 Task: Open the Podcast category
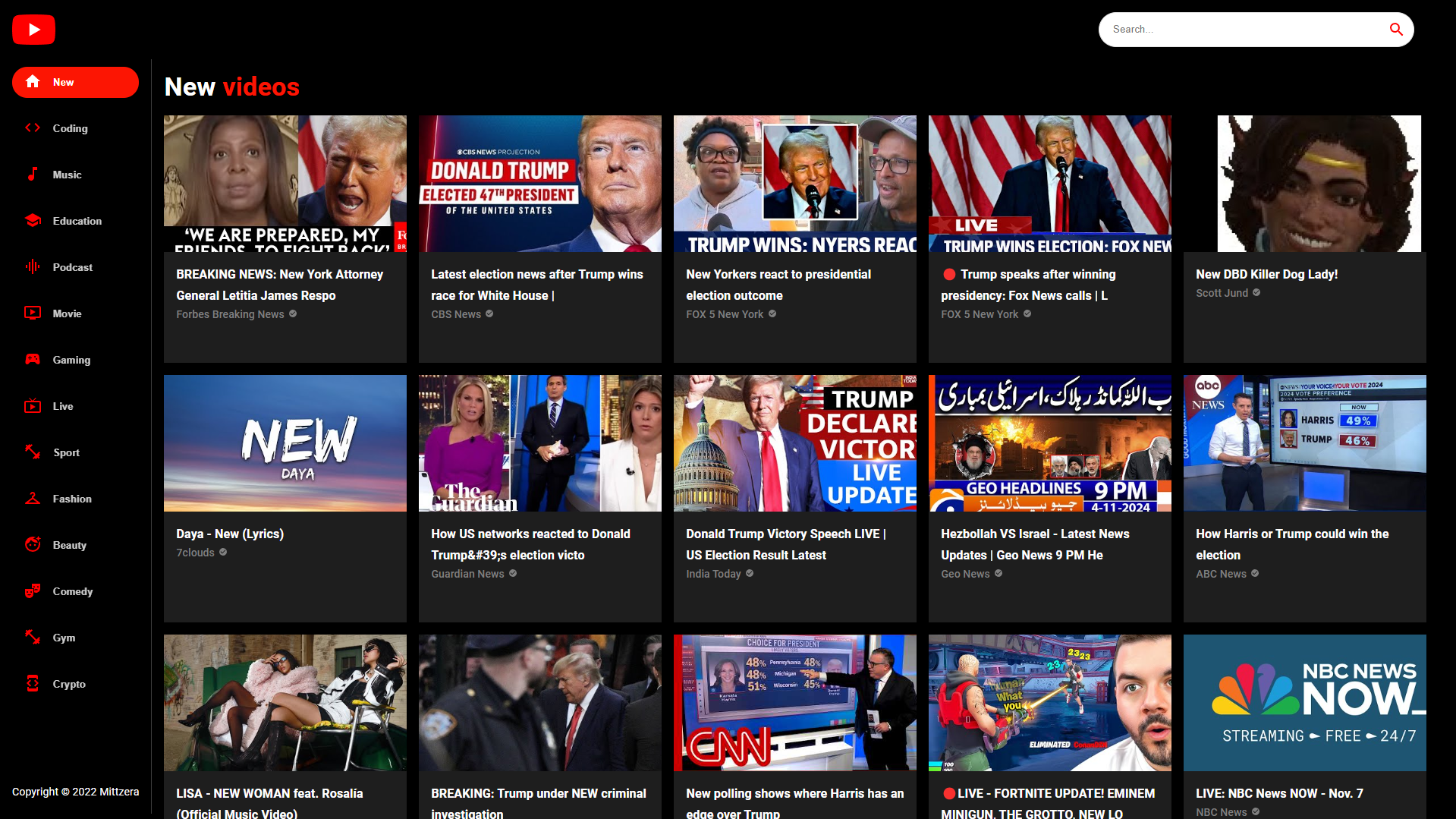pyautogui.click(x=75, y=267)
